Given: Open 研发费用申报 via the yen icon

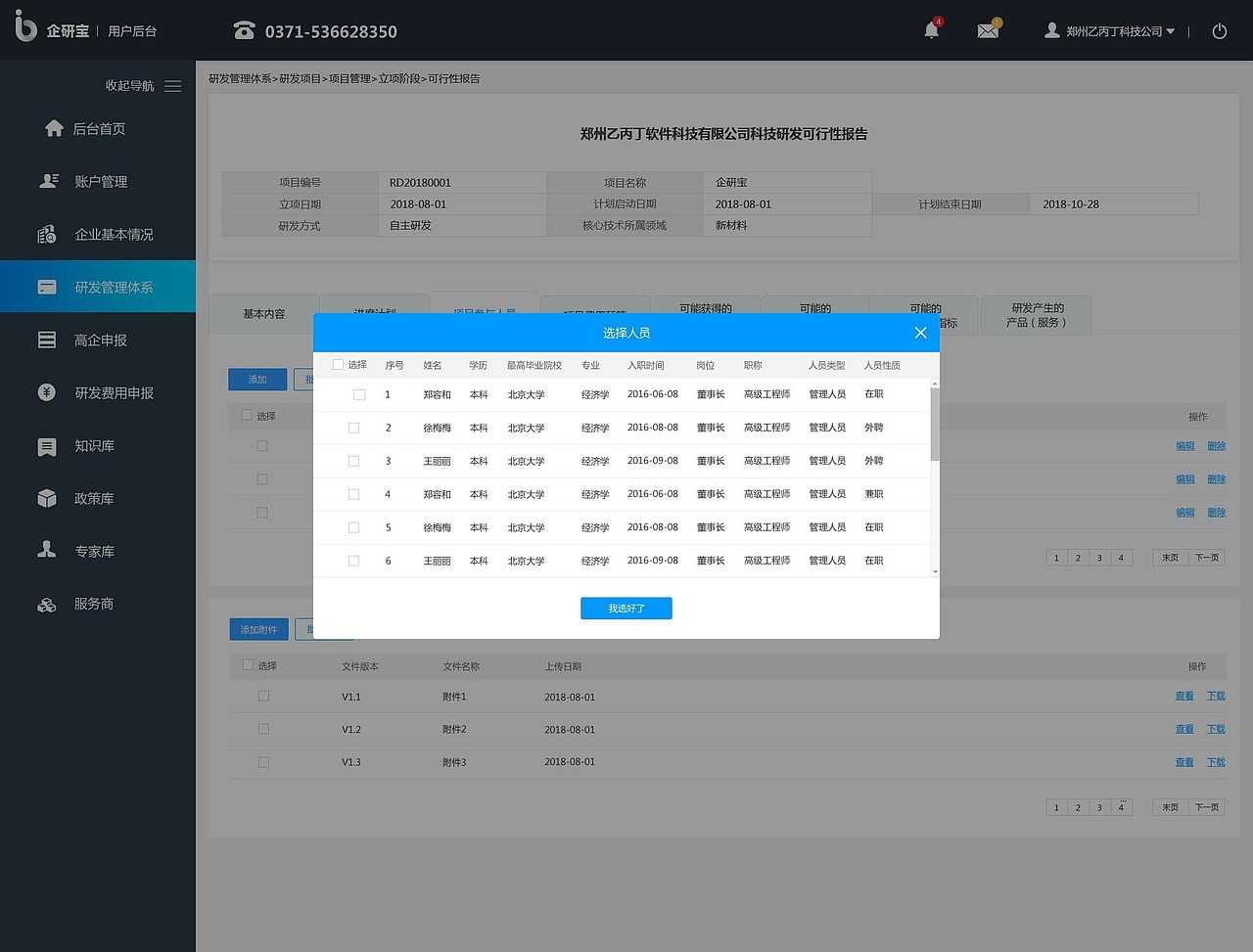Looking at the screenshot, I should (47, 392).
